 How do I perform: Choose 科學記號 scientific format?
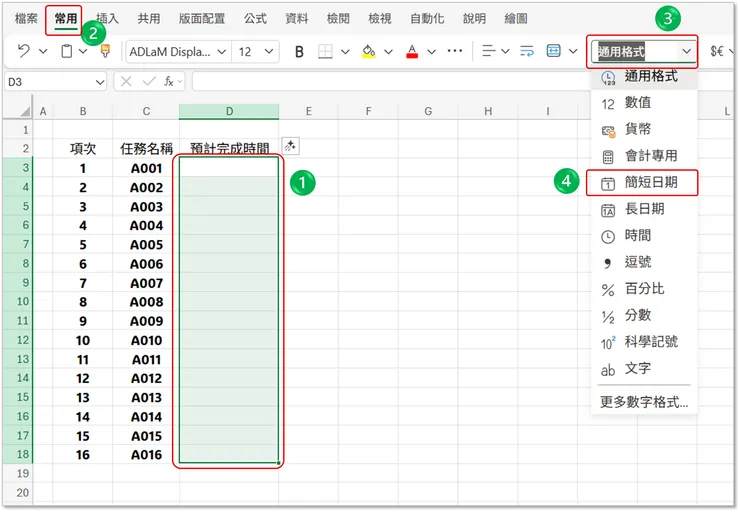pos(644,341)
